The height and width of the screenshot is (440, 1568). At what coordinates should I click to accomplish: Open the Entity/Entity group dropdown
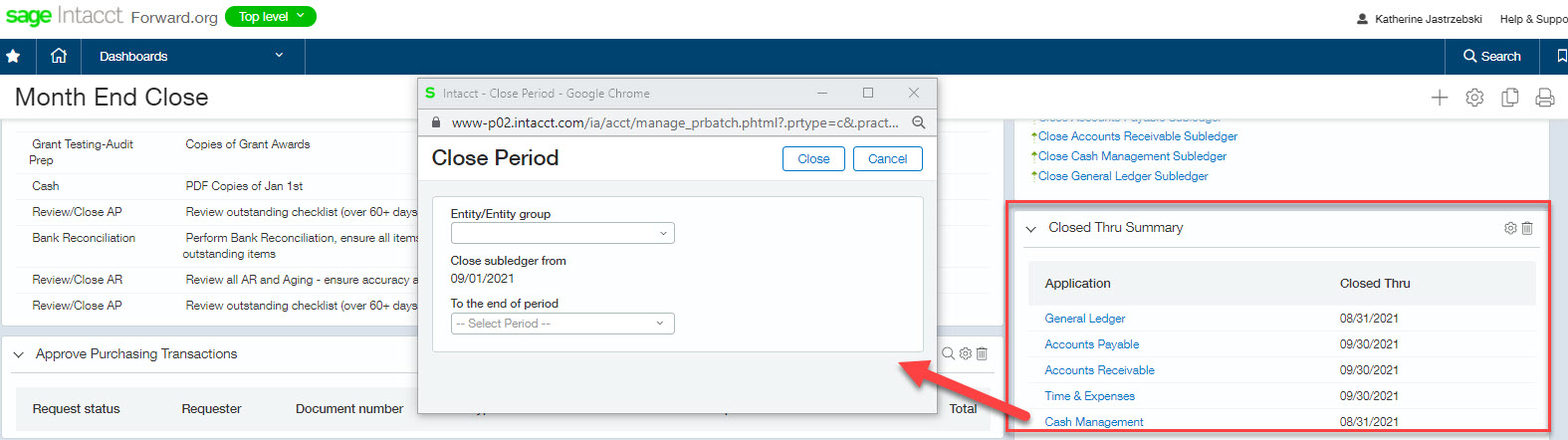[x=562, y=233]
